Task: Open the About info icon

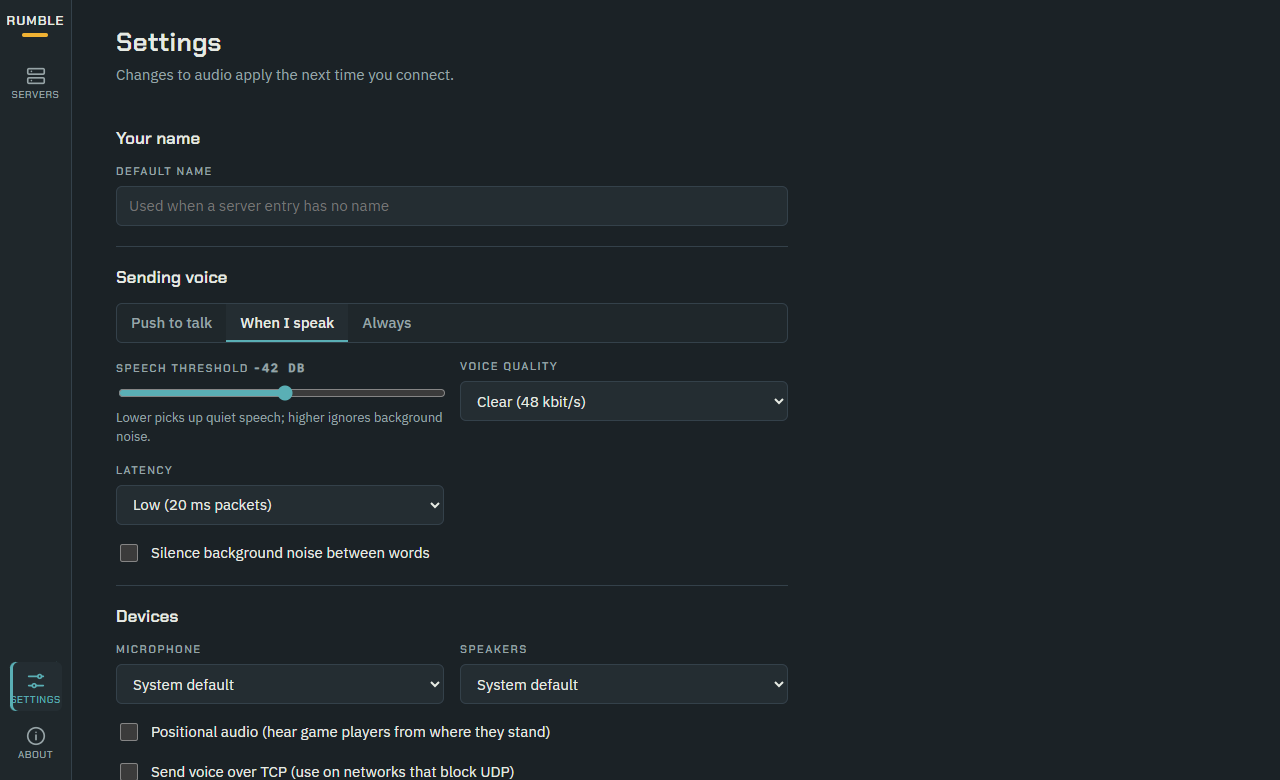Action: click(x=35, y=736)
